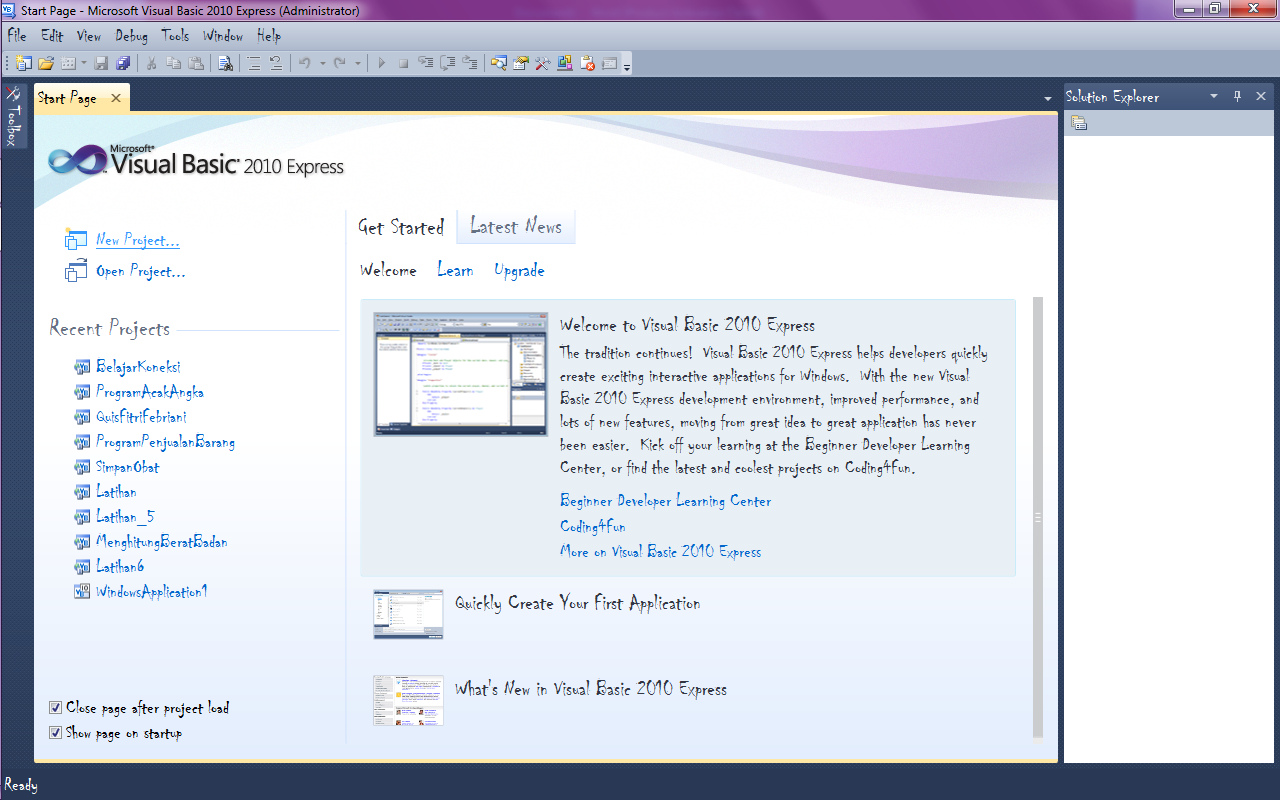This screenshot has height=800, width=1280.
Task: Open the Beginner Developer Learning Center link
Action: click(665, 500)
